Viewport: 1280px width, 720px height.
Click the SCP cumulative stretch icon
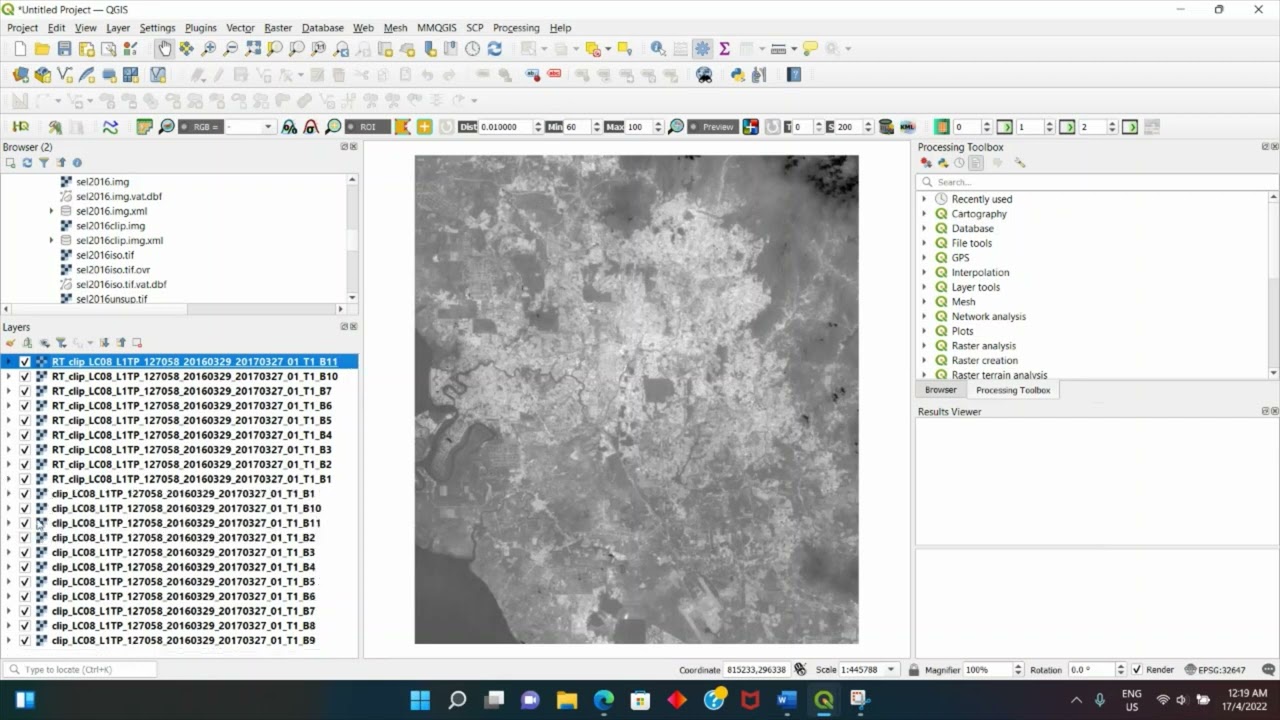pyautogui.click(x=289, y=127)
